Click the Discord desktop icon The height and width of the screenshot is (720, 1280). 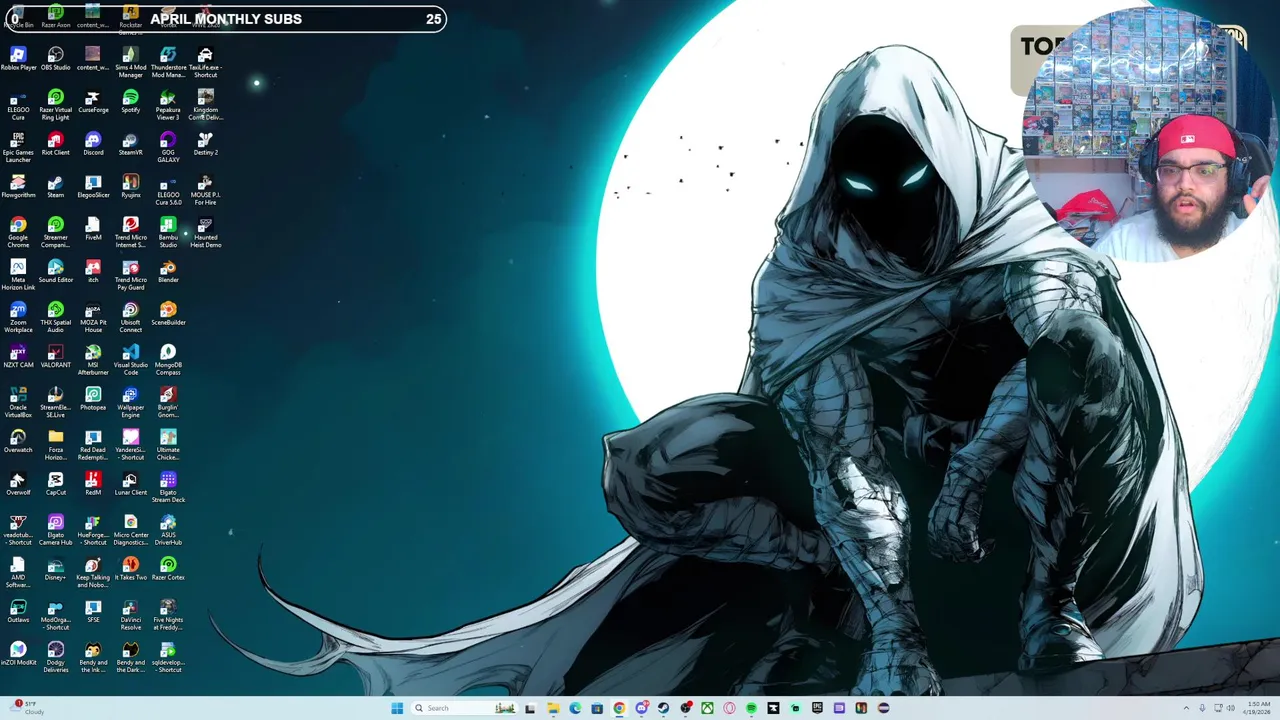(93, 144)
